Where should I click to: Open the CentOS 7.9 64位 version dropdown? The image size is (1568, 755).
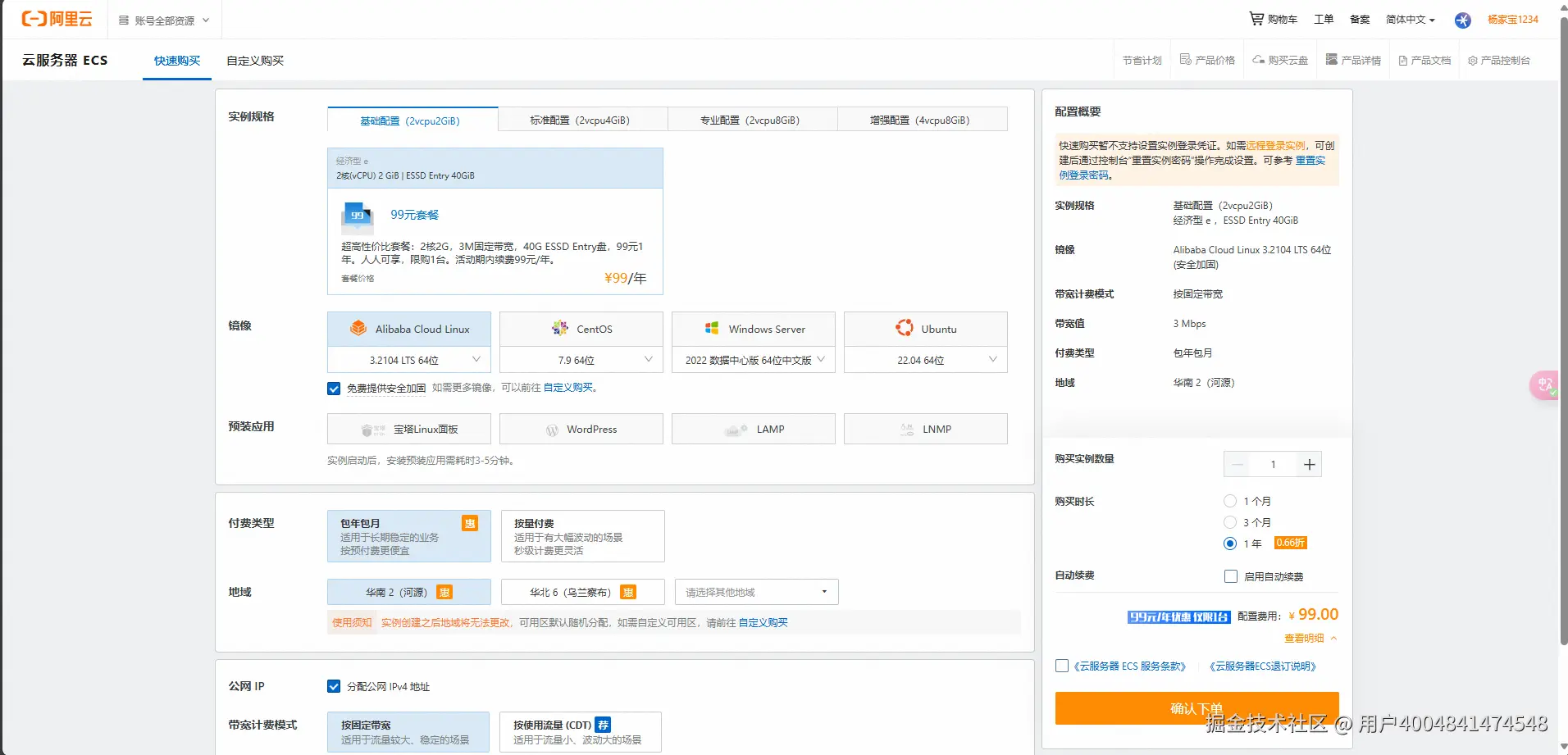pyautogui.click(x=581, y=360)
